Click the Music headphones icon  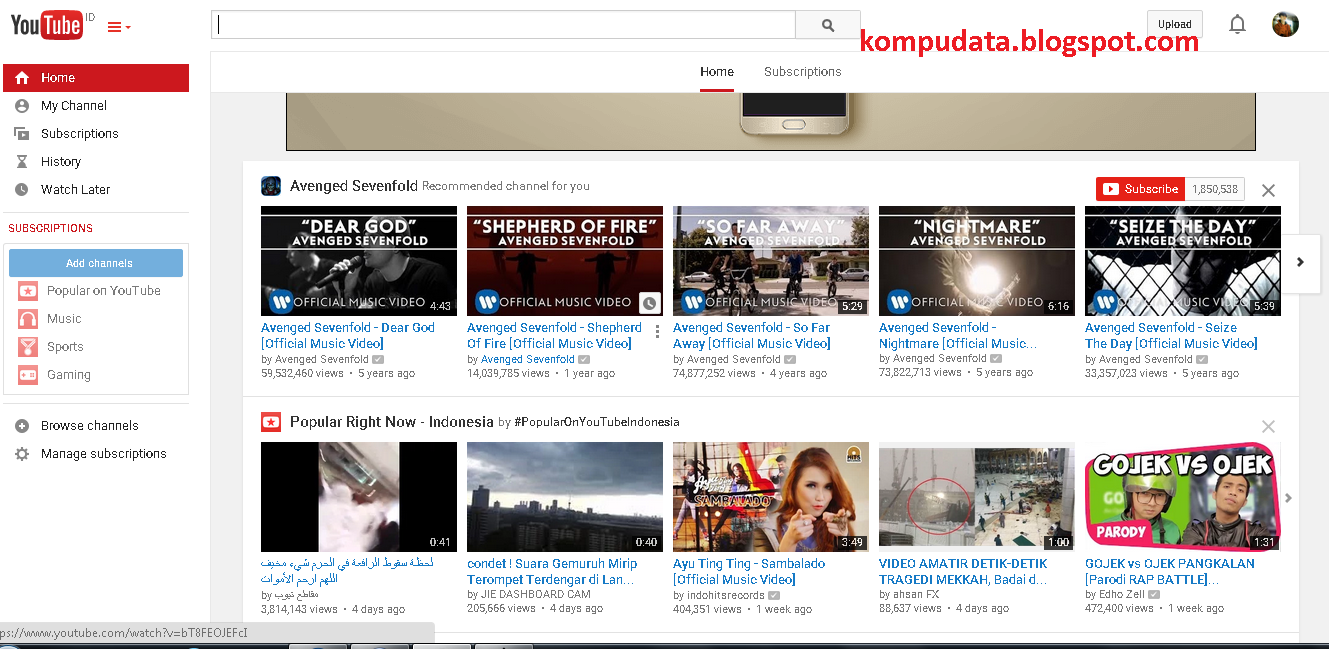(28, 319)
